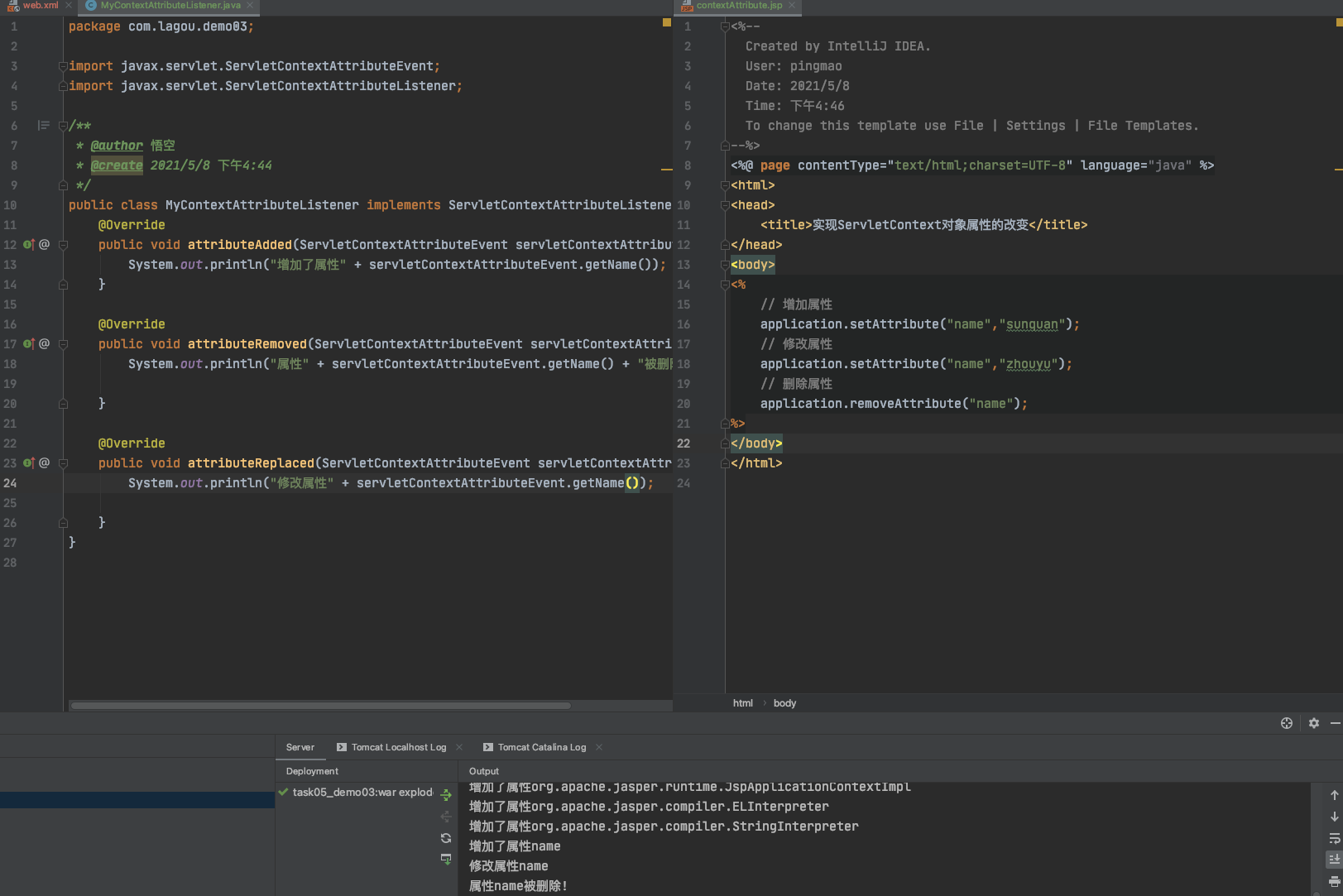Click the Java class icon on MyContextAttributeListener tab
The image size is (1343, 896).
(x=91, y=6)
